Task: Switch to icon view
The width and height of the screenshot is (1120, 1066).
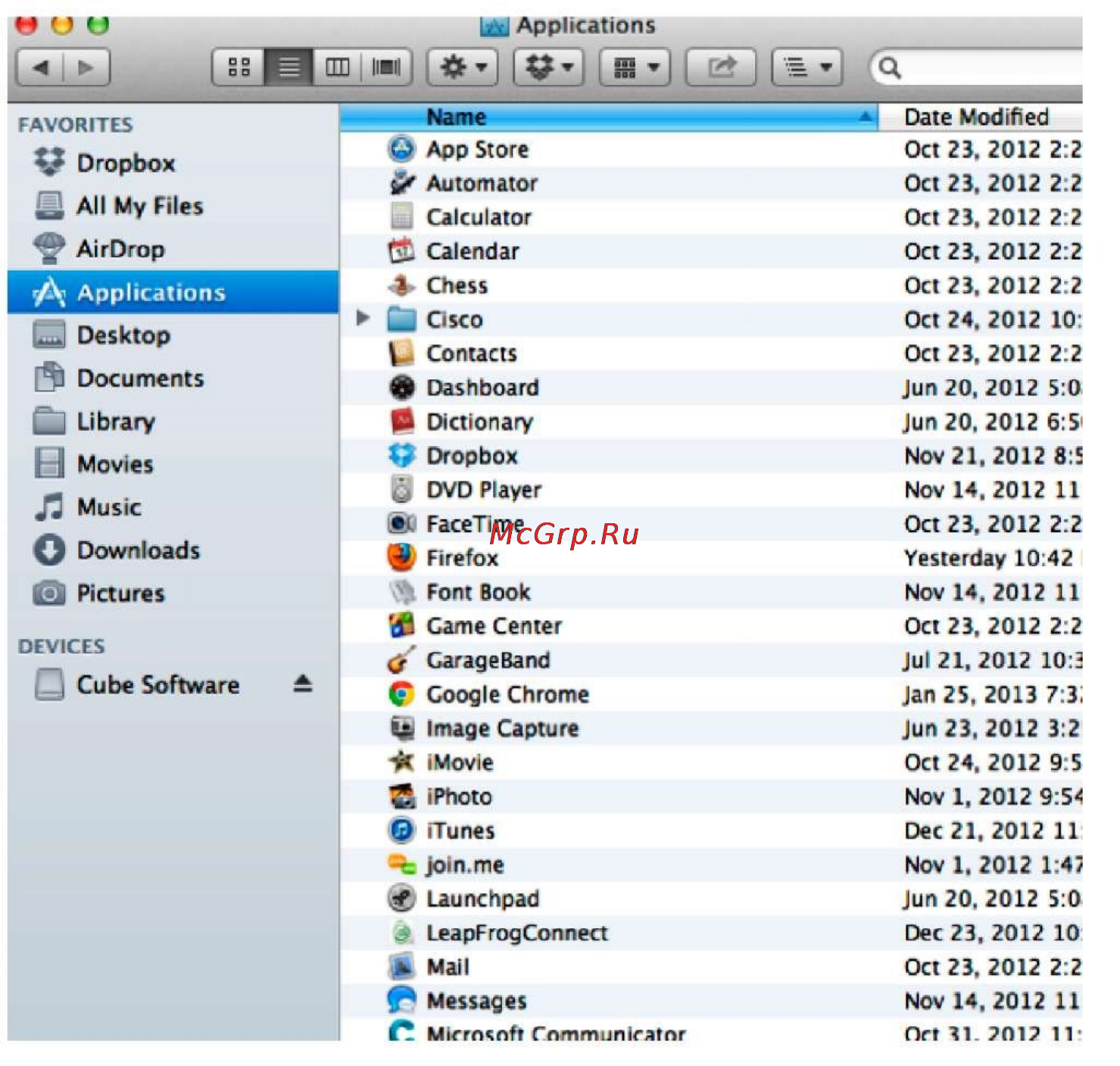Action: (x=239, y=67)
